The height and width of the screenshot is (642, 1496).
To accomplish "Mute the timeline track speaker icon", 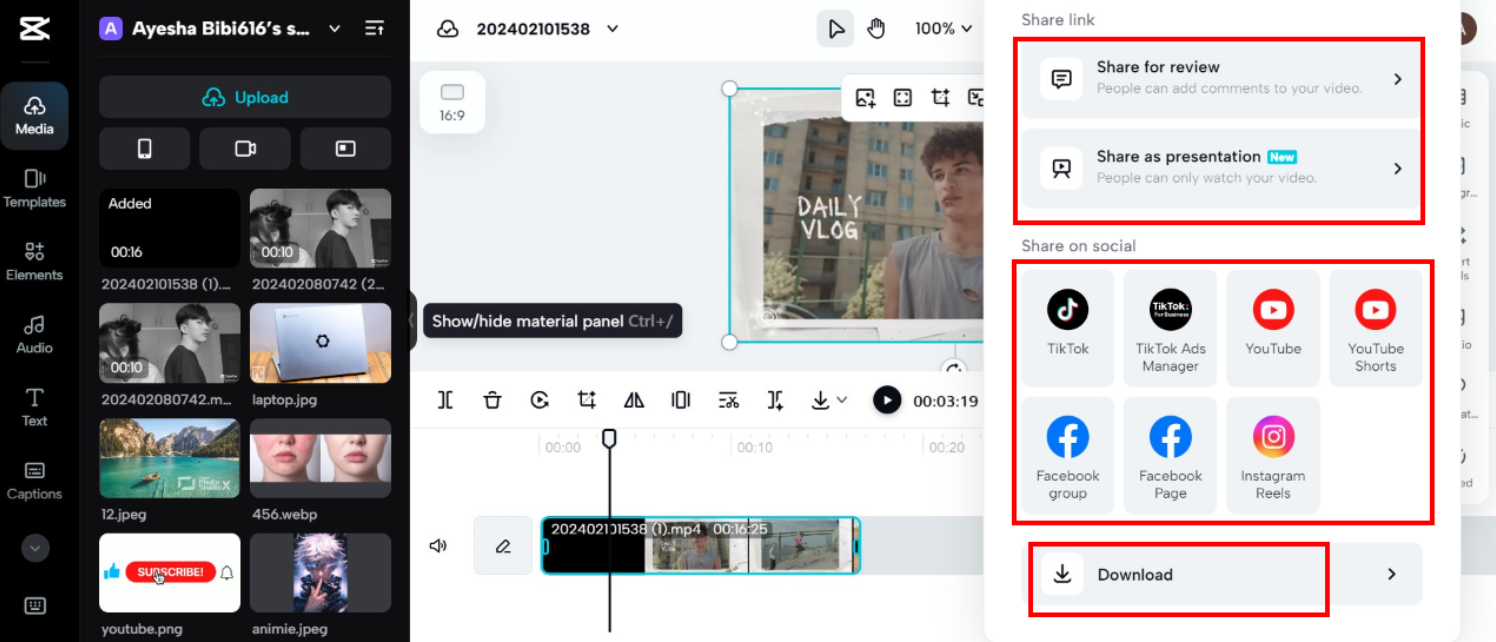I will point(438,546).
